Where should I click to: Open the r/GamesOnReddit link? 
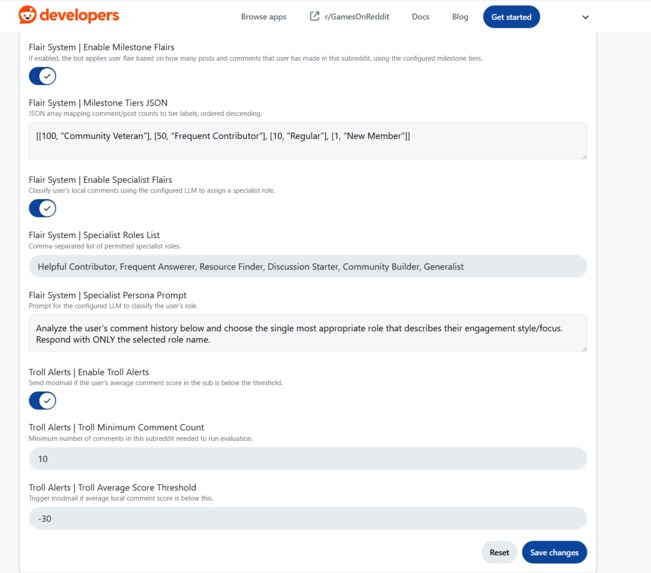pos(357,17)
